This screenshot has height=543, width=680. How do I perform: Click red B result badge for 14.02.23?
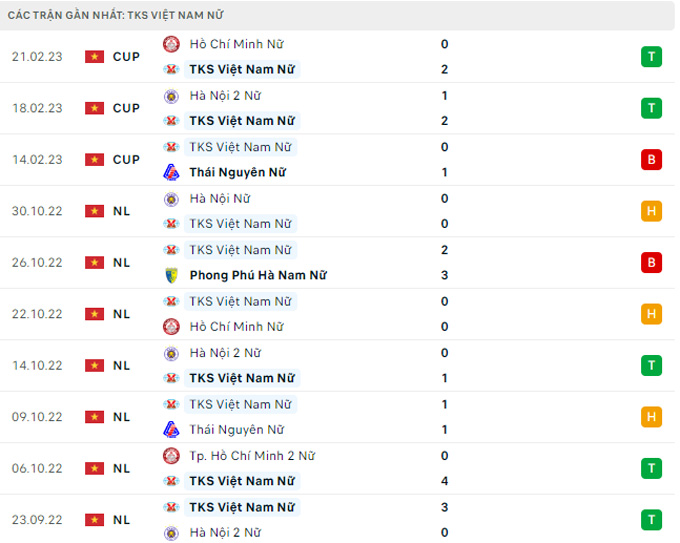[x=651, y=159]
